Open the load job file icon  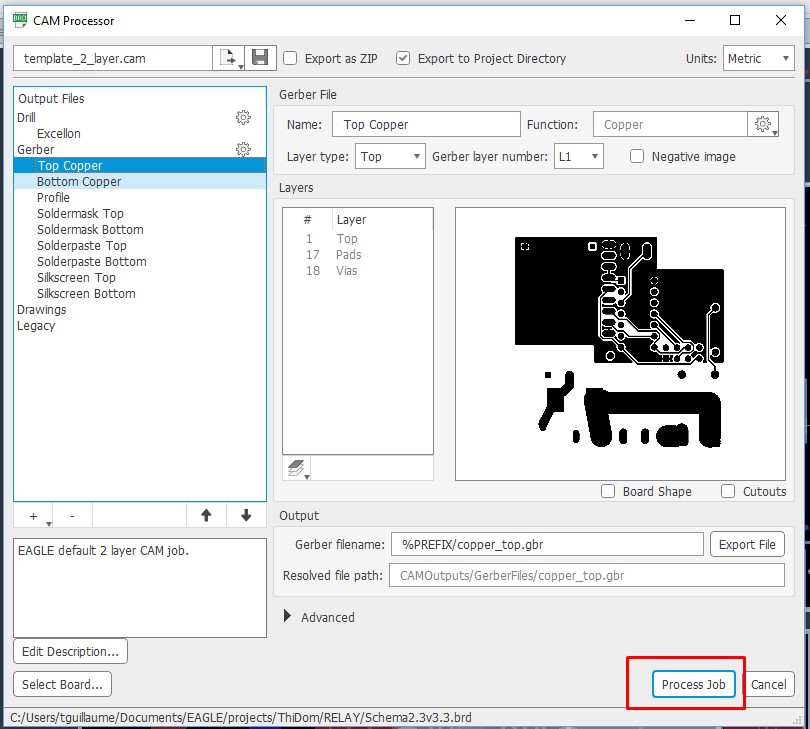[232, 57]
